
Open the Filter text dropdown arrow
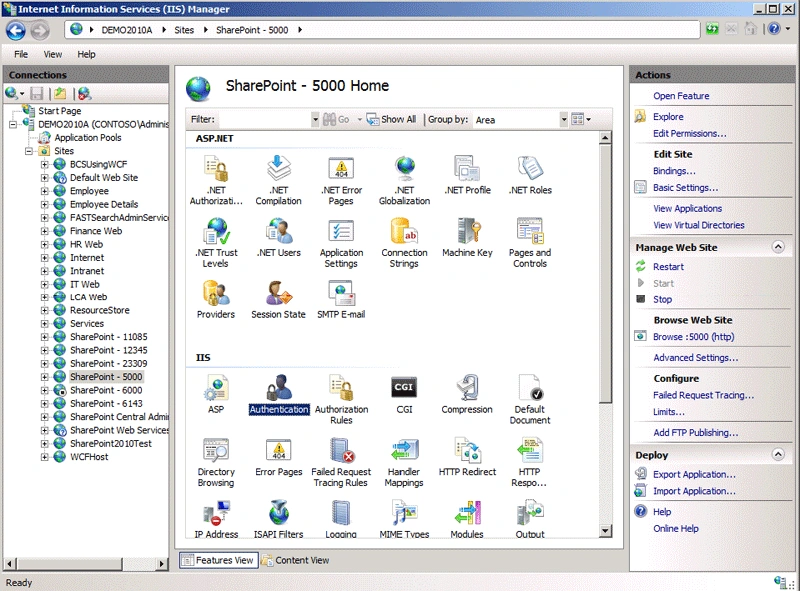coord(315,119)
